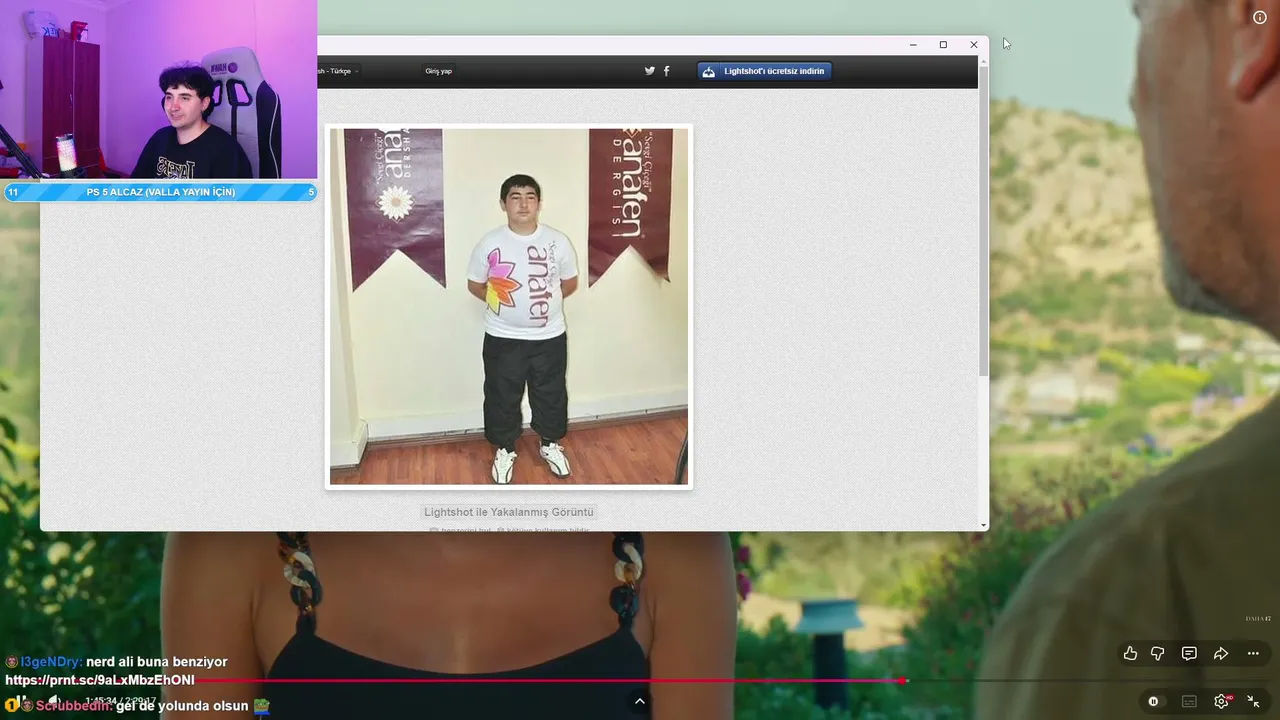Click the Giriş yap sign-in link

pyautogui.click(x=438, y=71)
